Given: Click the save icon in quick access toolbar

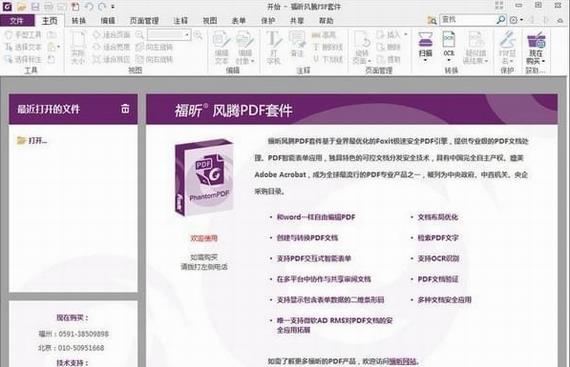Looking at the screenshot, I should click(x=35, y=7).
